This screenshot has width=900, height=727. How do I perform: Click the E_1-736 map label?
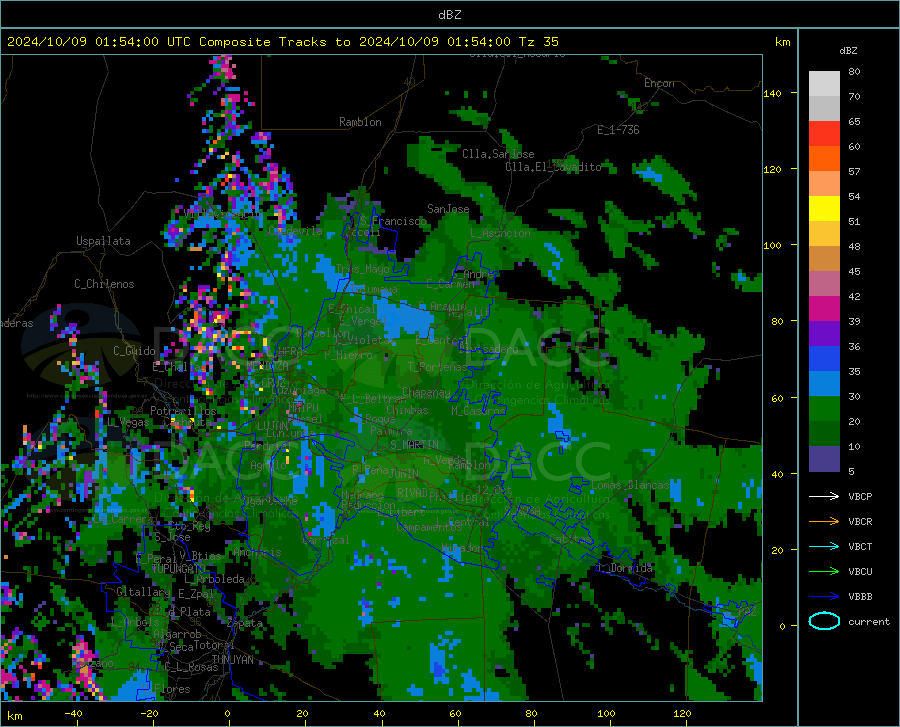(618, 130)
